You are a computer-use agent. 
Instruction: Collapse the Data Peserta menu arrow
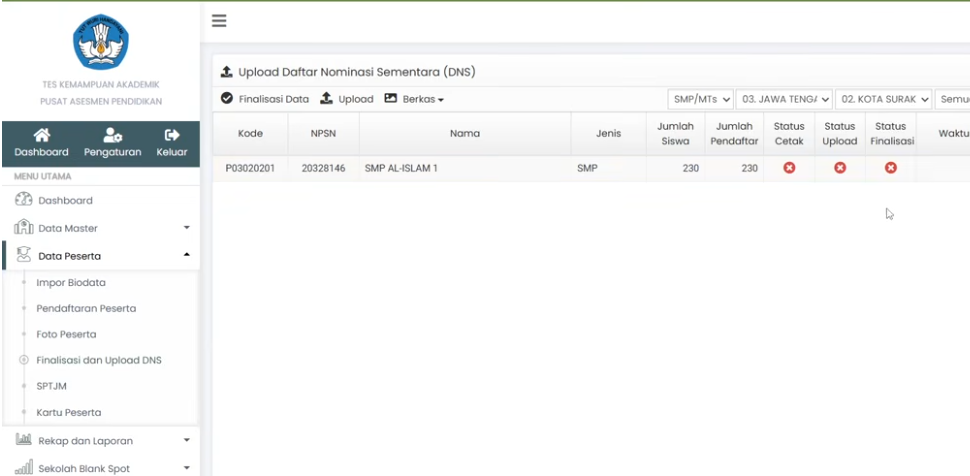(x=187, y=254)
